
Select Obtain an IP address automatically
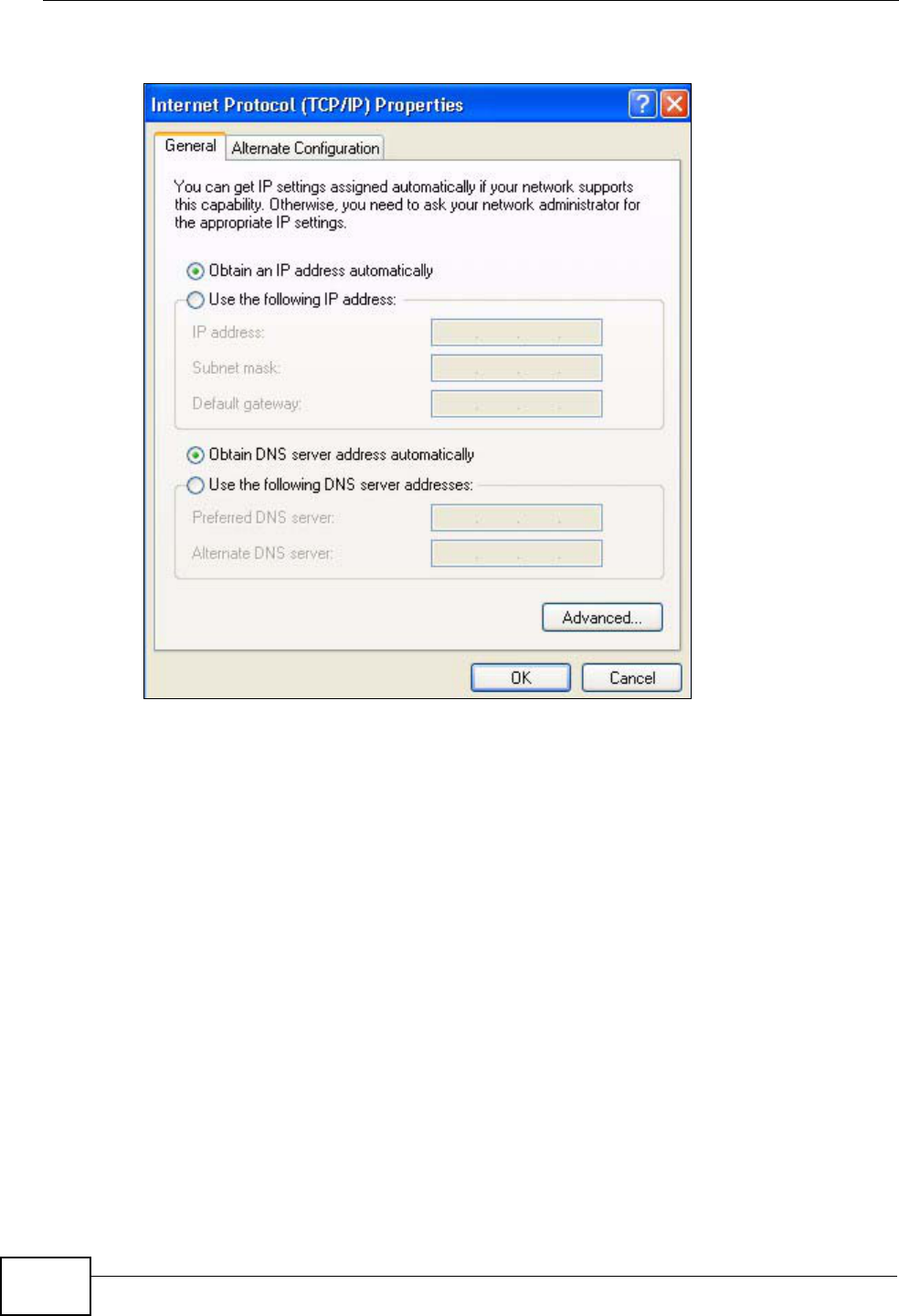[195, 271]
